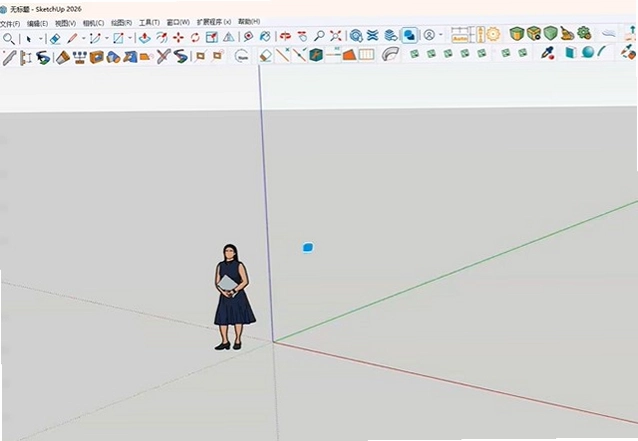638x441 pixels.
Task: Click the Auto dimension icon
Action: (460, 35)
